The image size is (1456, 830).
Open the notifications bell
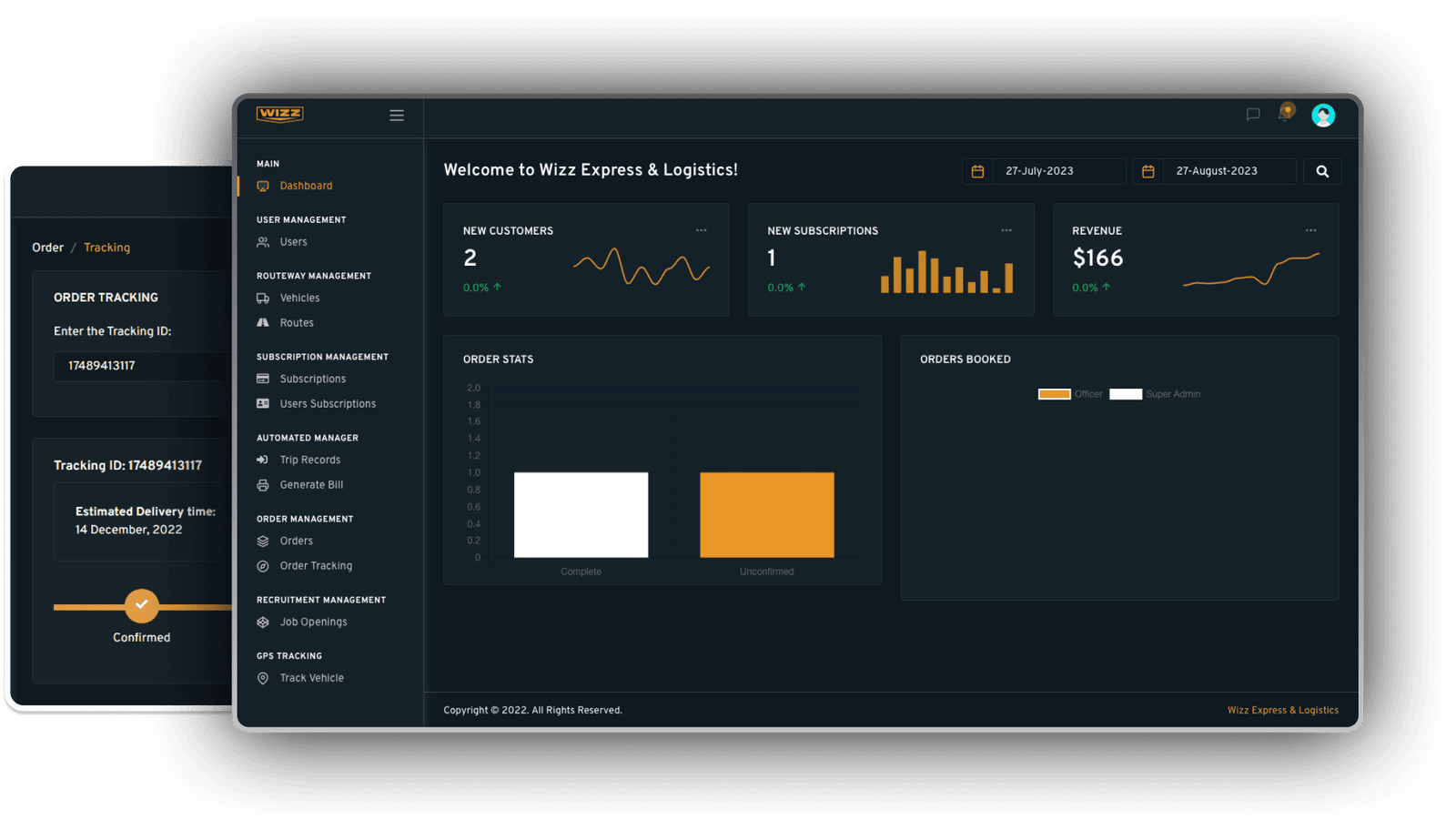click(1286, 113)
